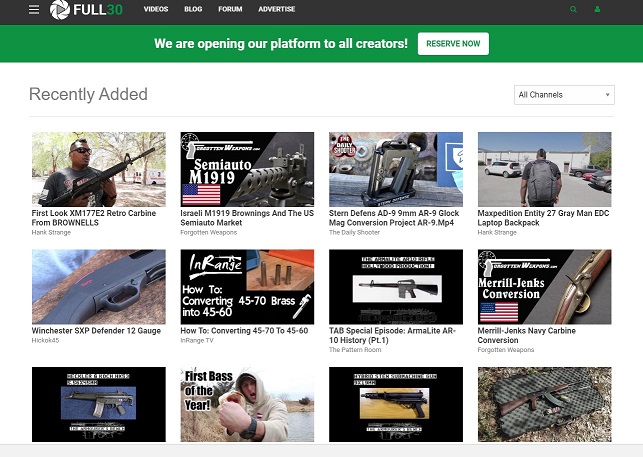Screen dimensions: 643x457
Task: Open the Advertise menu item
Action: pos(277,9)
